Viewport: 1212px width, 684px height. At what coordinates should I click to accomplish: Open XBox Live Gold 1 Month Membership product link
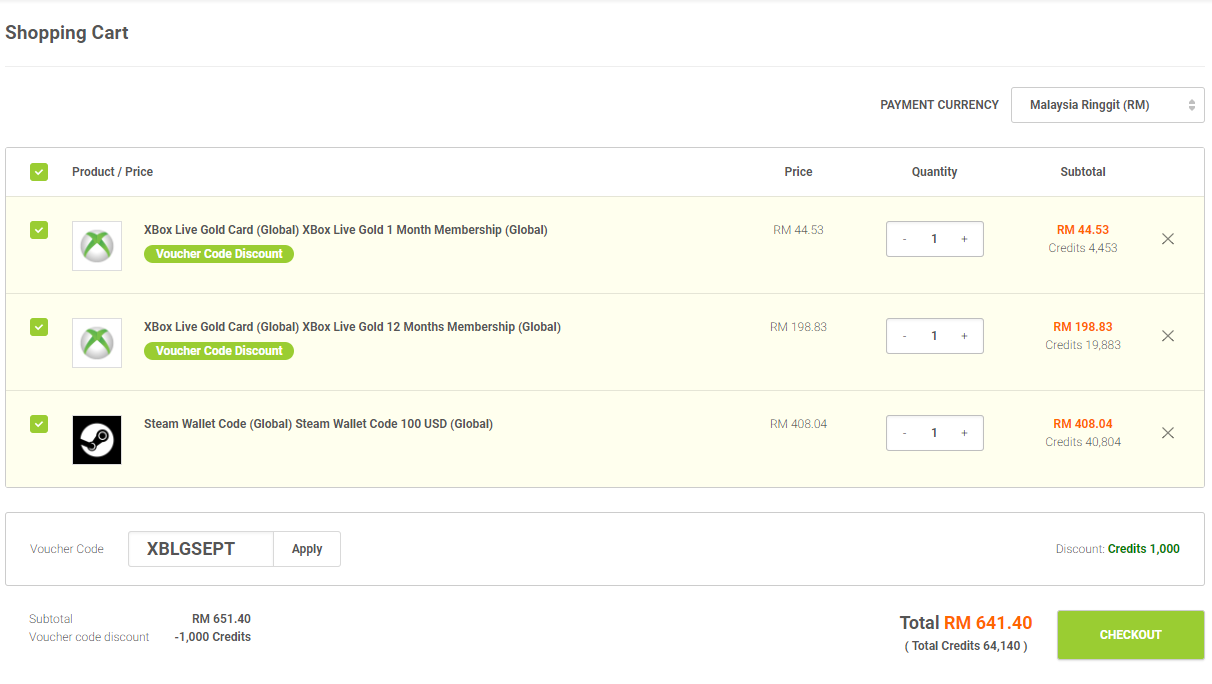tap(346, 230)
